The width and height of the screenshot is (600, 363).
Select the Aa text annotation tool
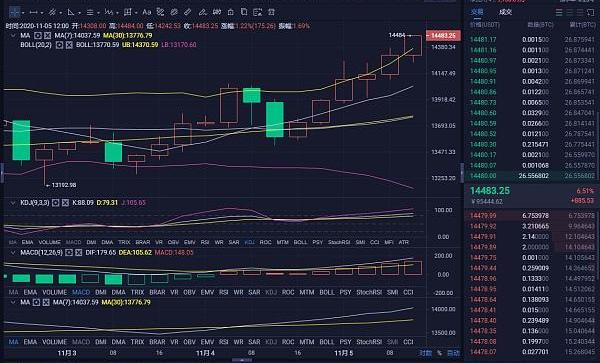click(147, 12)
